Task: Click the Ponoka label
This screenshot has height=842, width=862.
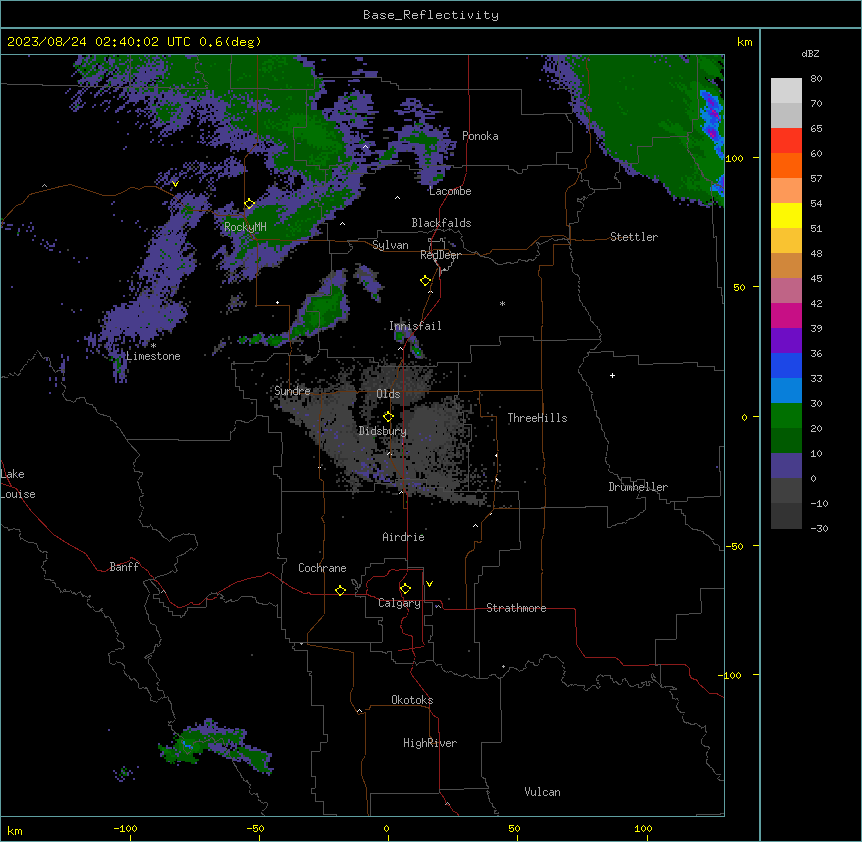Action: tap(480, 136)
